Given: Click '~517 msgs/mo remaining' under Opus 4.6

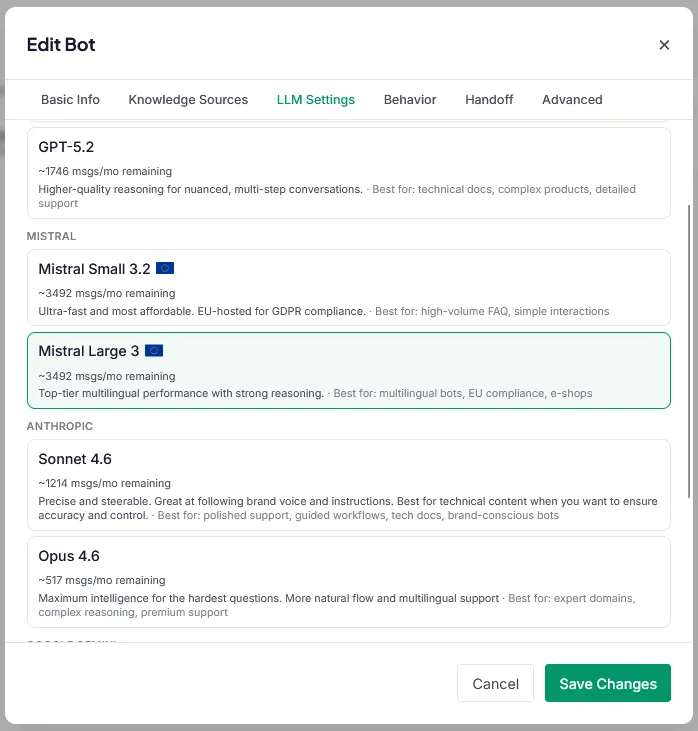Looking at the screenshot, I should tap(102, 580).
